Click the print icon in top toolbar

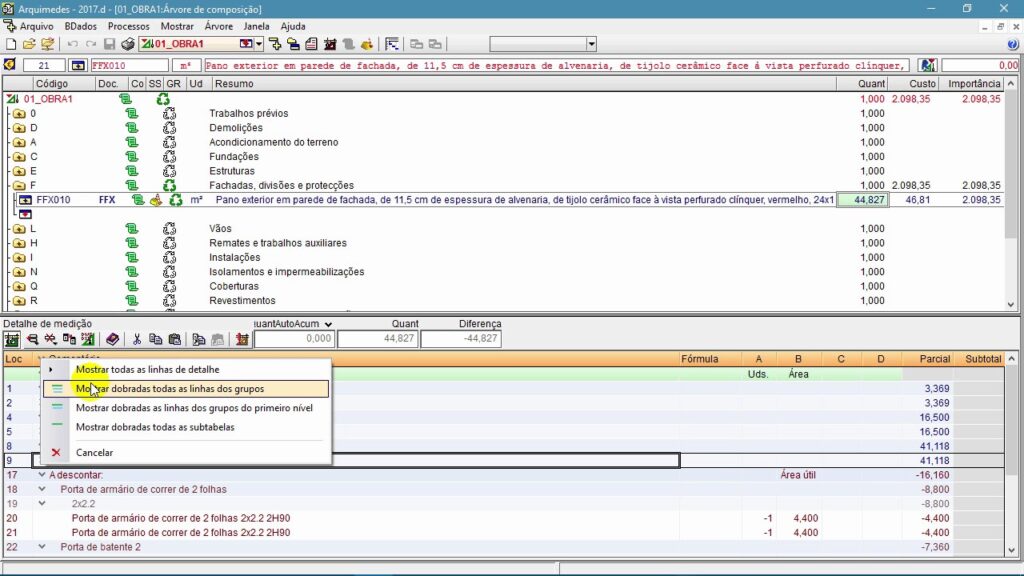pos(127,44)
